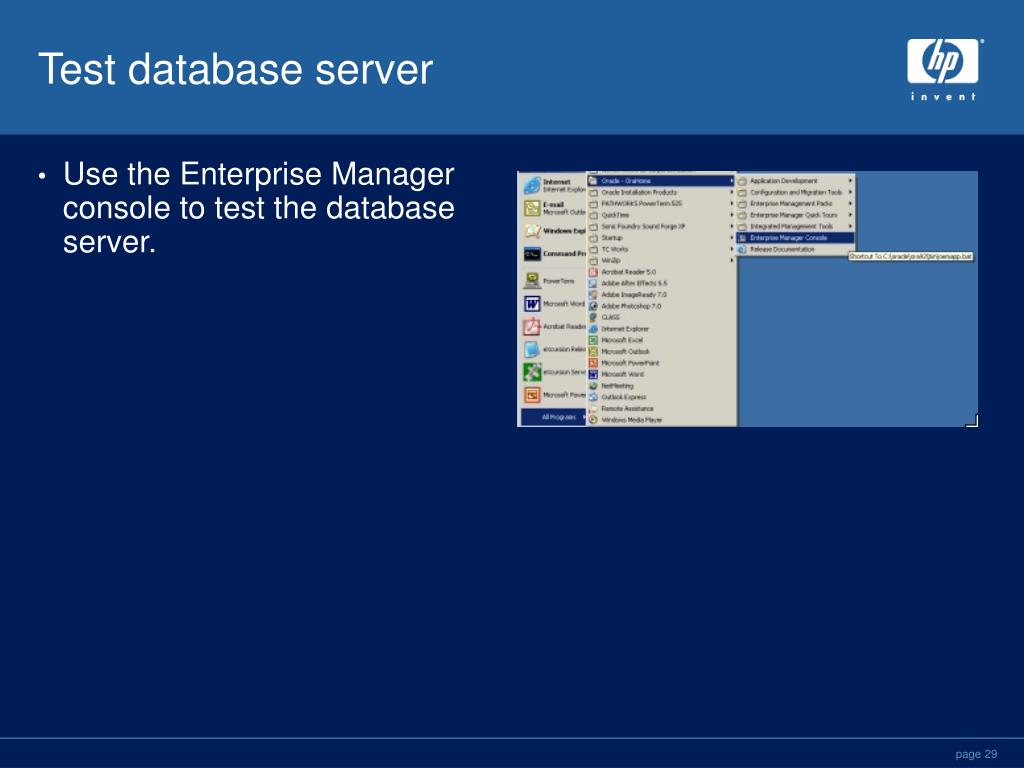
Task: Launch Windows Explorer from pinned Start menu list
Action: tap(532, 231)
